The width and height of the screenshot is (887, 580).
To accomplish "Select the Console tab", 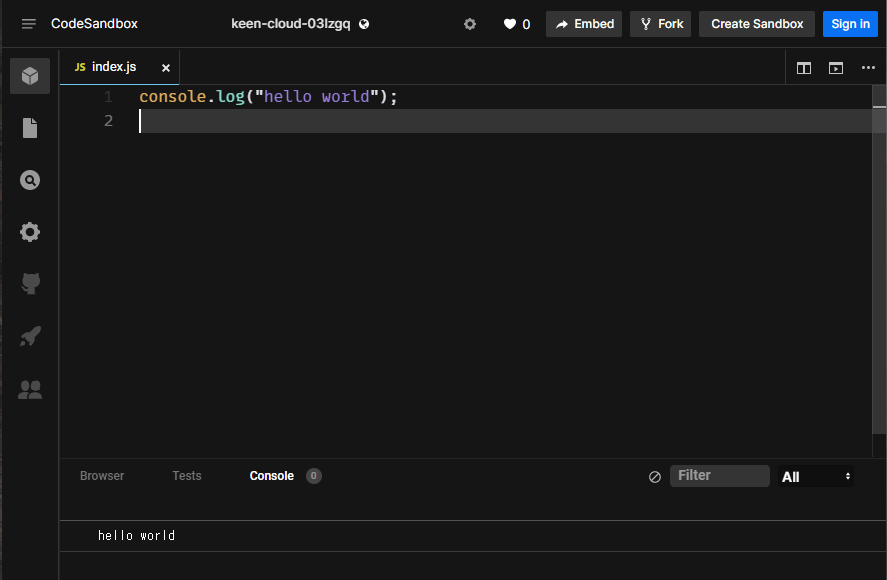I will pyautogui.click(x=272, y=476).
